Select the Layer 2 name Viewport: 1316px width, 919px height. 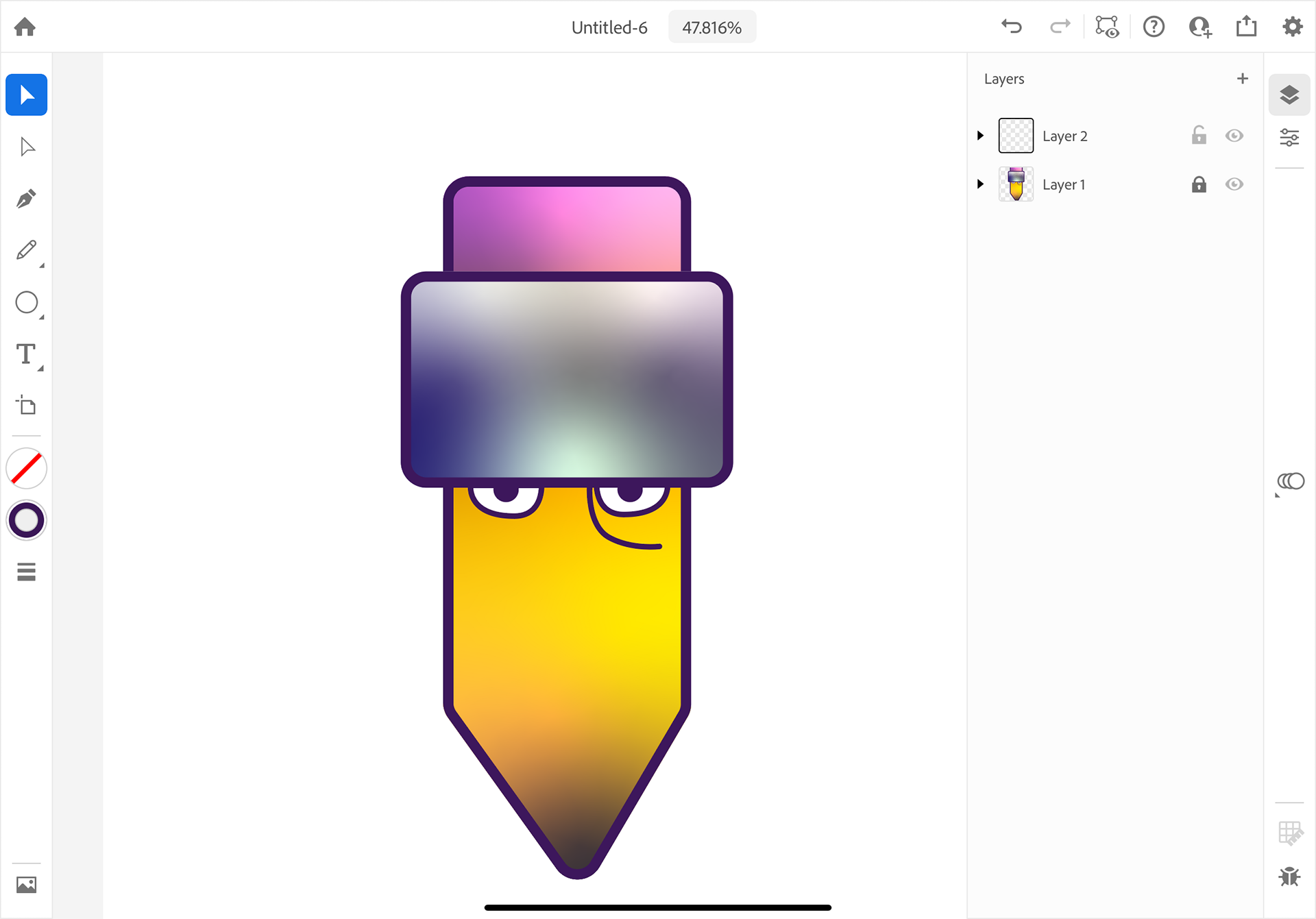[x=1065, y=136]
